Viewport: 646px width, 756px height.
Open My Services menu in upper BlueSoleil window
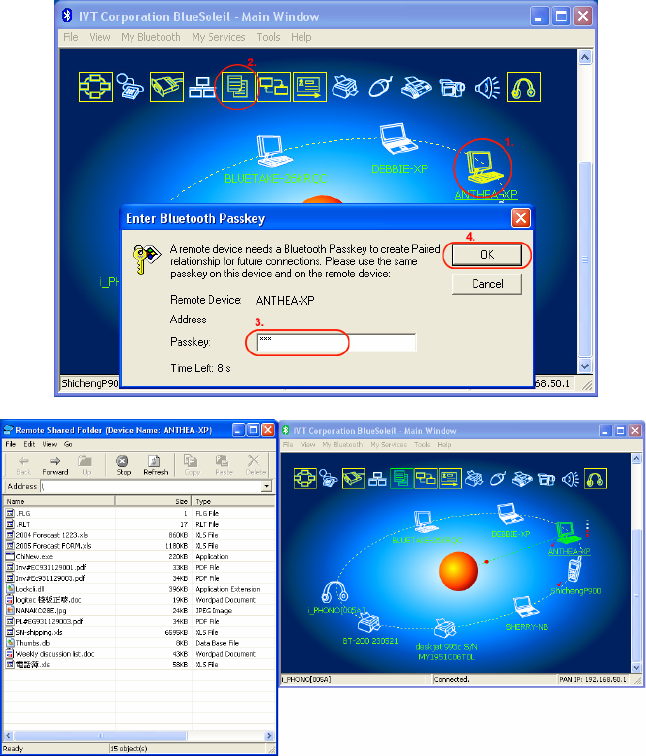coord(218,37)
